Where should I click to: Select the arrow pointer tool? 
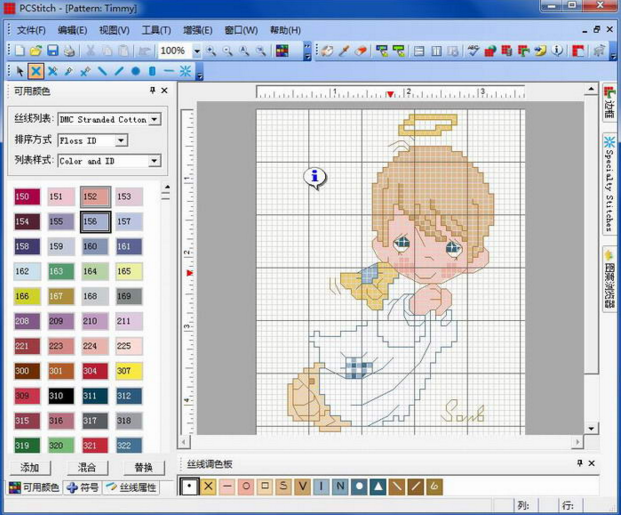coord(19,72)
